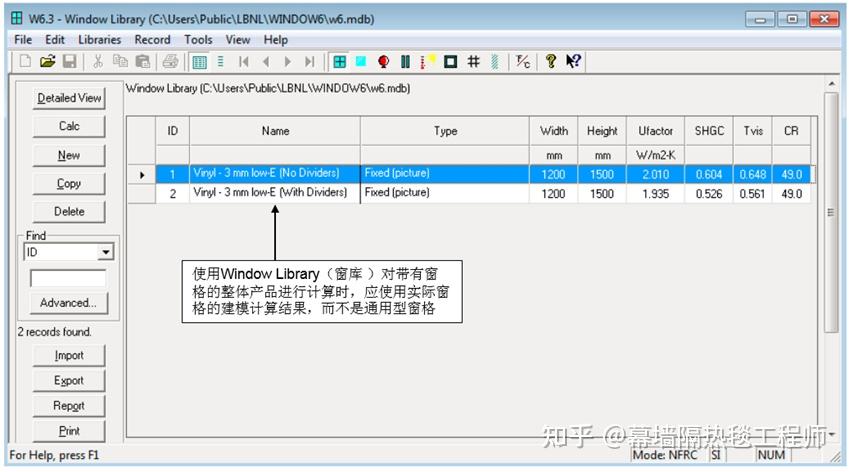Viewport: 849px width, 472px height.
Task: Open the Edit menu
Action: [x=55, y=40]
